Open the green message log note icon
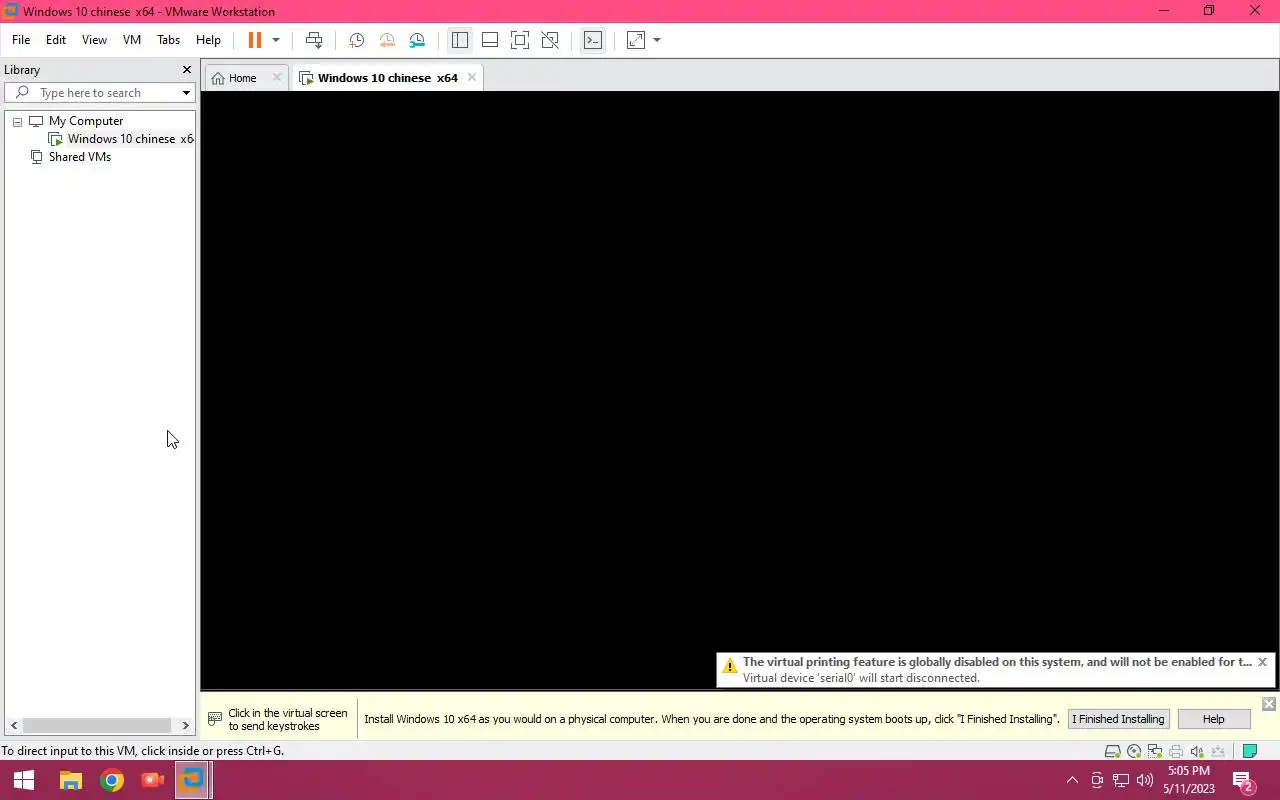Screen dimensions: 1280x800 pyautogui.click(x=1249, y=751)
